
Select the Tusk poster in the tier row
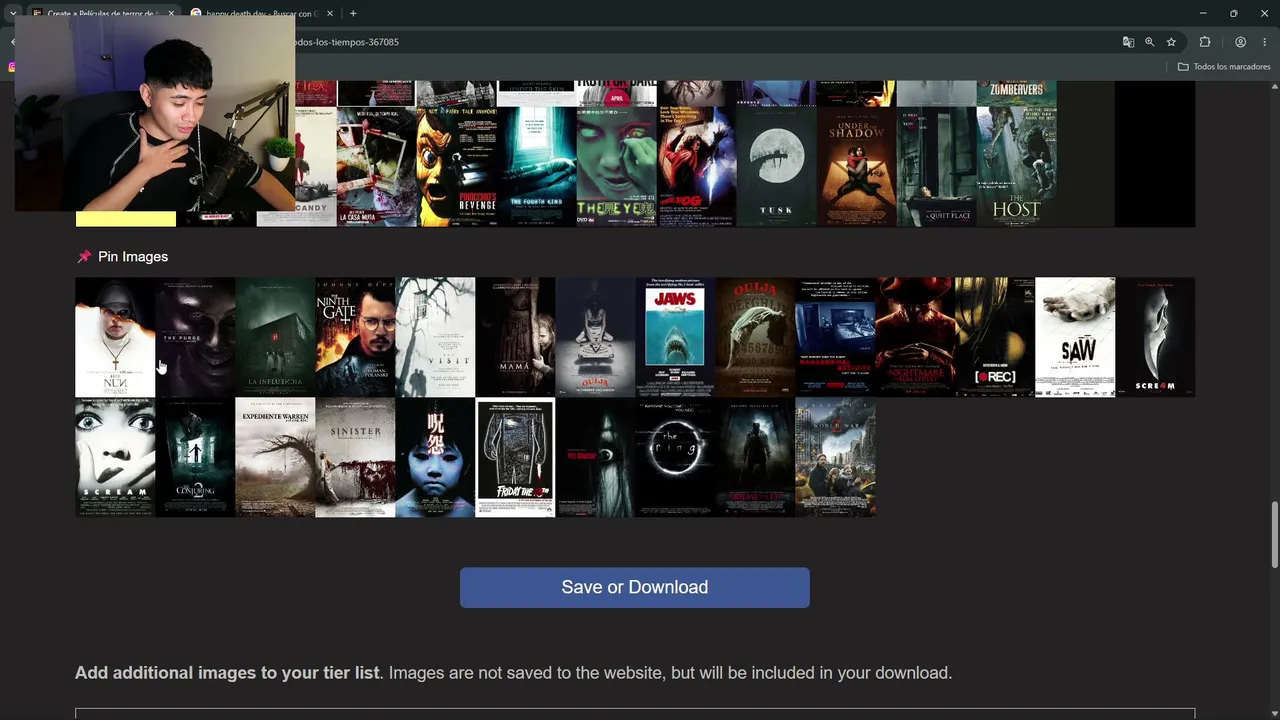pyautogui.click(x=776, y=167)
